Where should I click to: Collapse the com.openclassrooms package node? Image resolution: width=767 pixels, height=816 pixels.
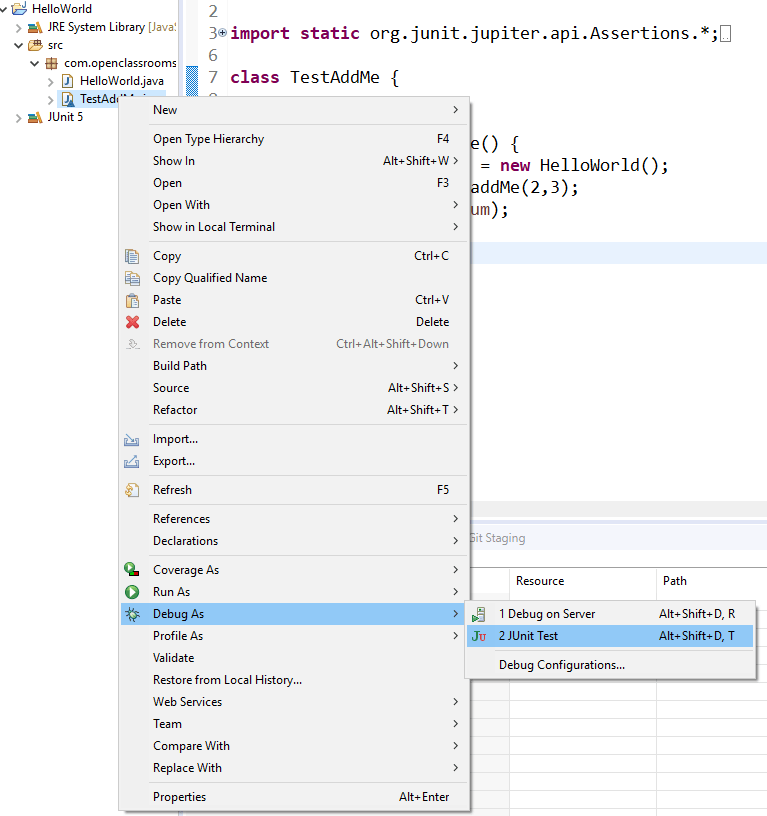pyautogui.click(x=35, y=63)
